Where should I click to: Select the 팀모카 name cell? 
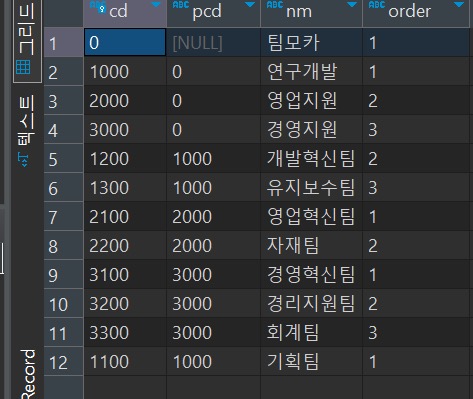pos(311,42)
